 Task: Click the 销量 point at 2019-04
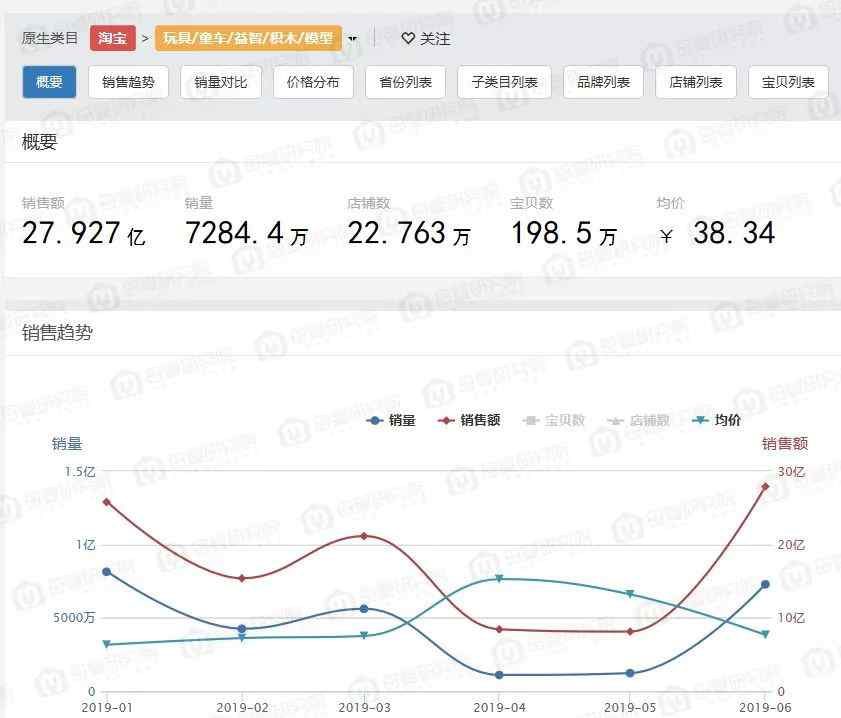tap(499, 675)
